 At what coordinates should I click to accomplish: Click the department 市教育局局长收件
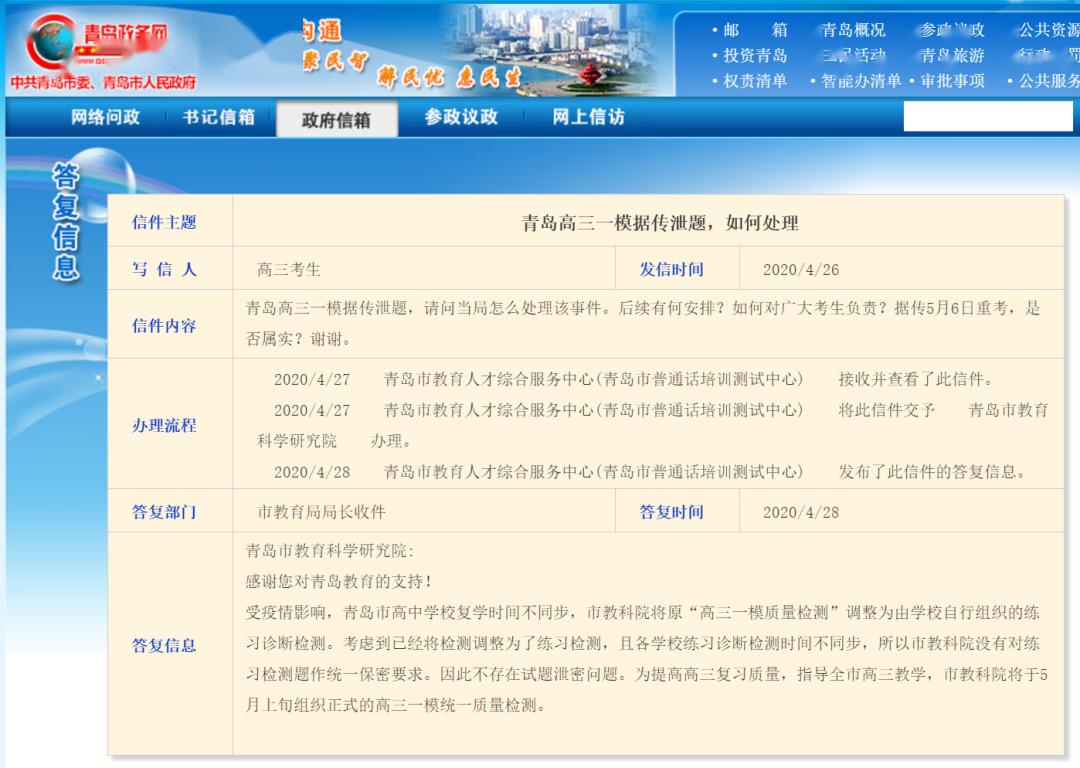(x=321, y=512)
